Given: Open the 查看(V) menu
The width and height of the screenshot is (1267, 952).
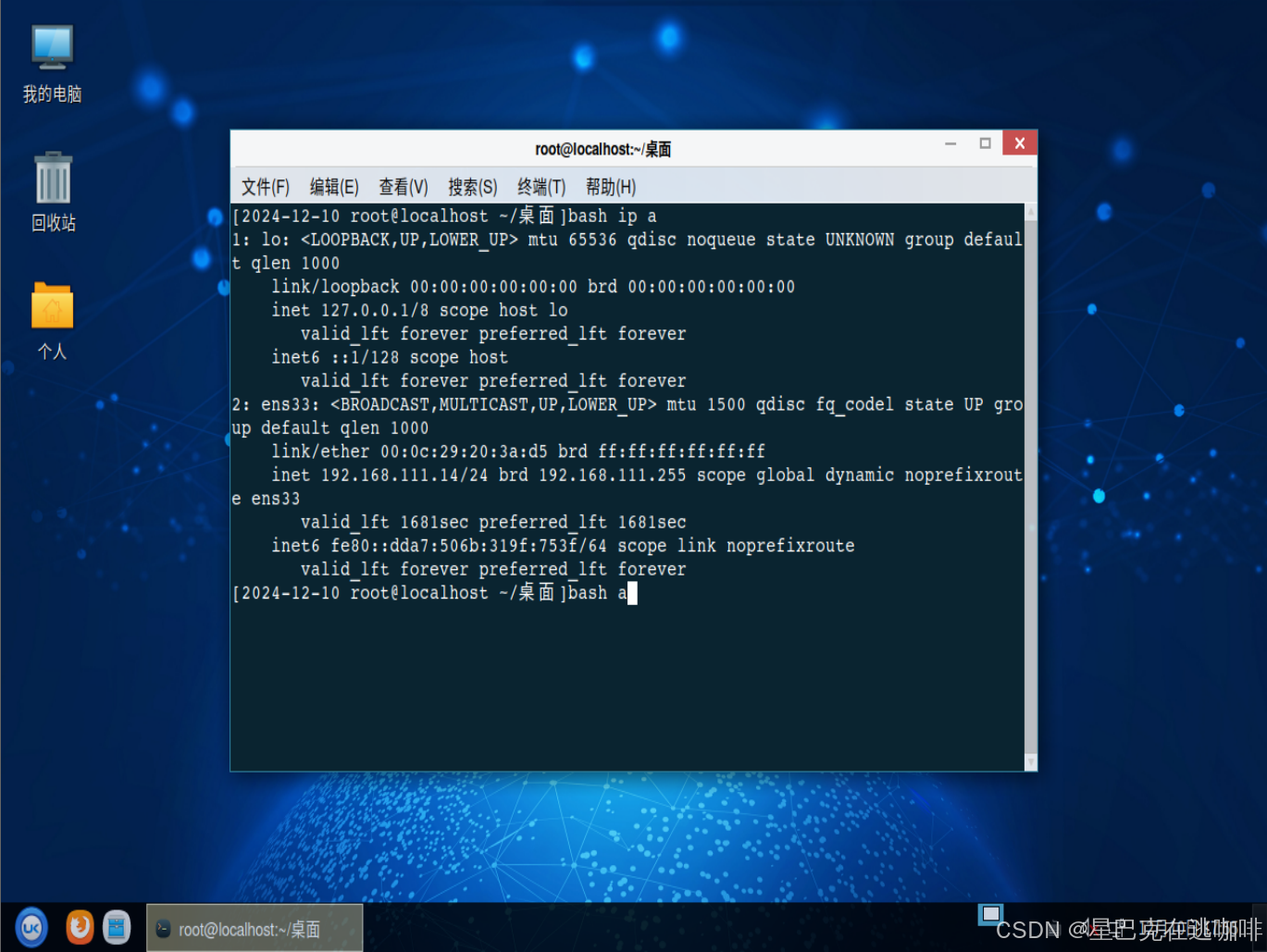Looking at the screenshot, I should click(403, 187).
